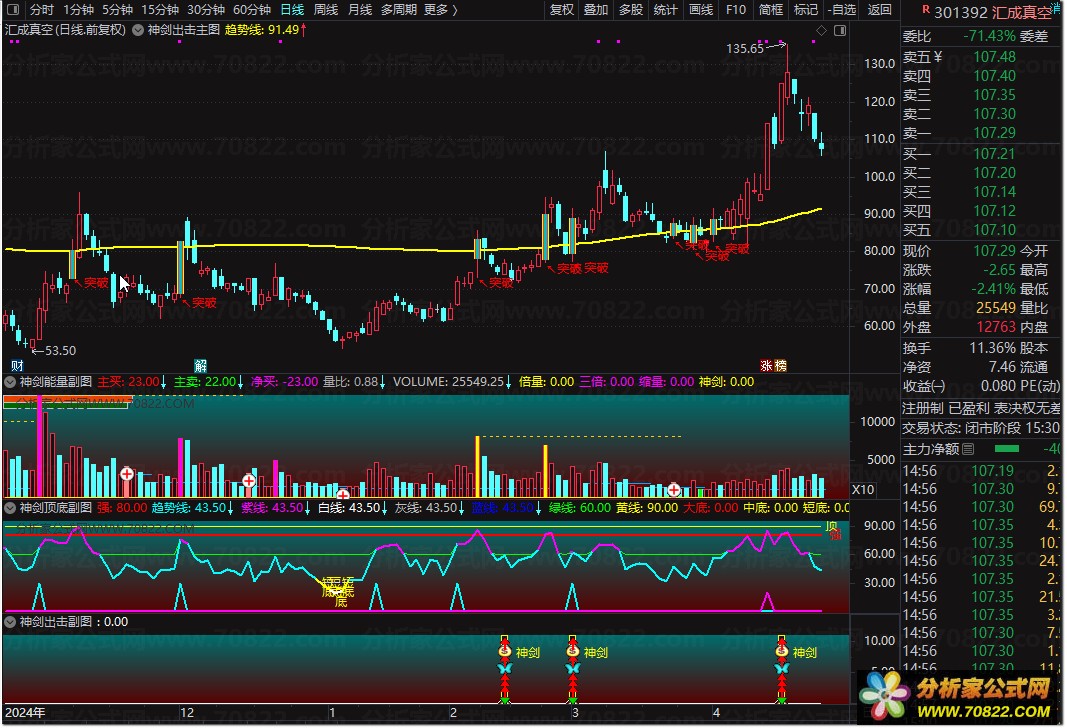Click the diamond marker icon above the price axis

coord(821,31)
